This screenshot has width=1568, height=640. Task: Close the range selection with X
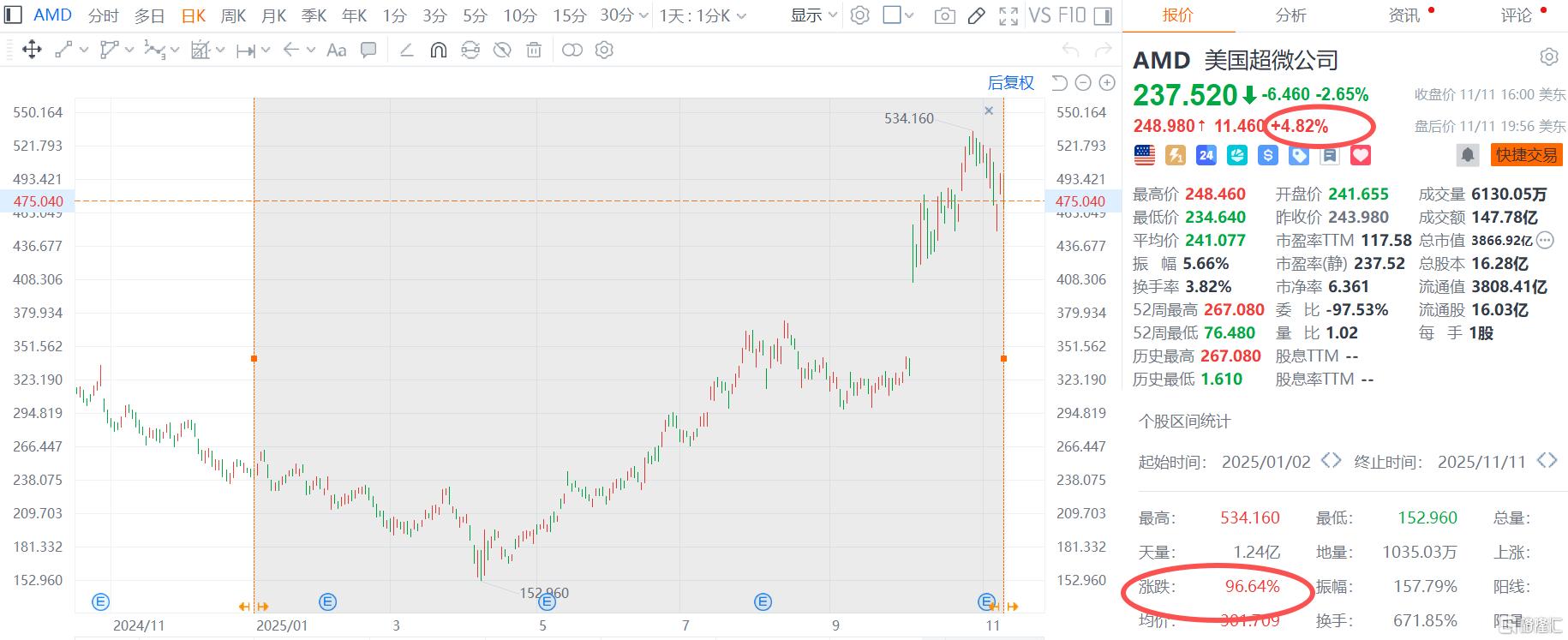click(989, 111)
